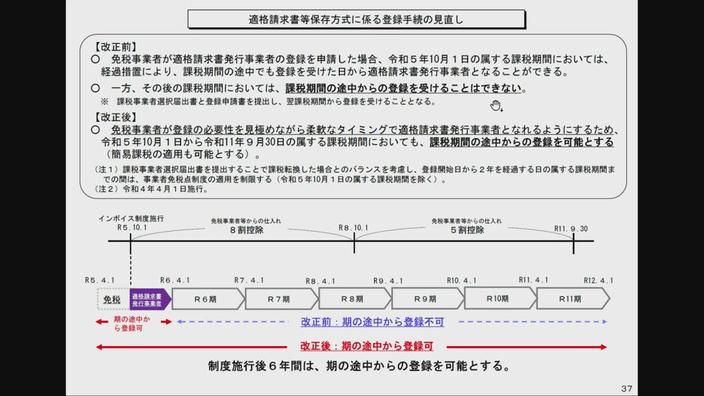This screenshot has width=704, height=396.
Task: Select the R7期 arrow box
Action: 282,299
